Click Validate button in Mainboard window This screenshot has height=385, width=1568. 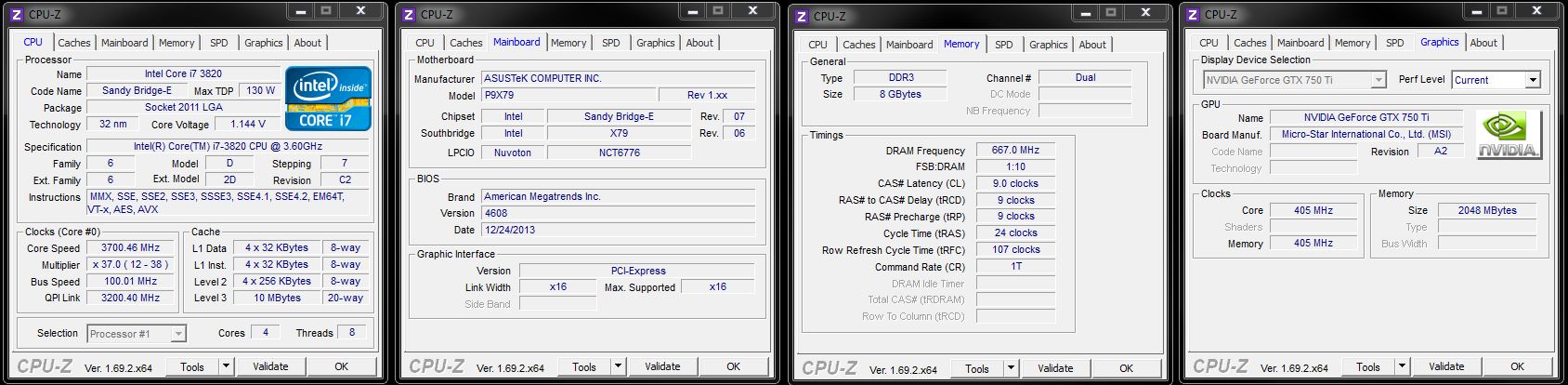pyautogui.click(x=662, y=366)
